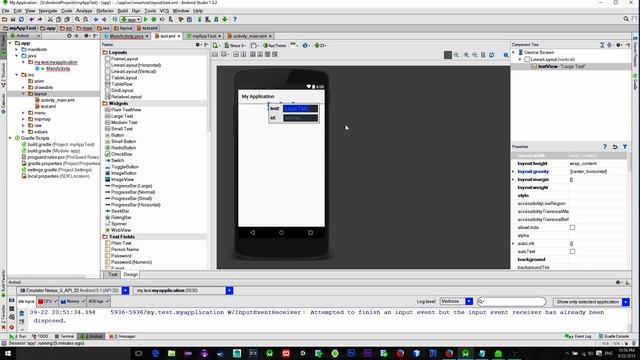
Task: Click the Component Tree expand-all icon
Action: click(602, 44)
